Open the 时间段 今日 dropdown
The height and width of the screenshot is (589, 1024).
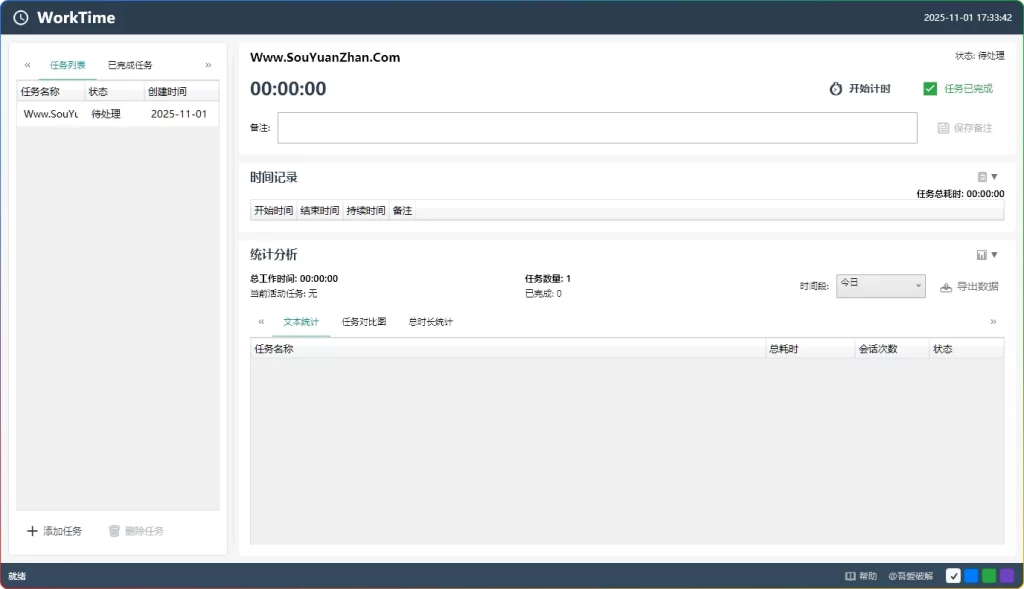coord(879,285)
